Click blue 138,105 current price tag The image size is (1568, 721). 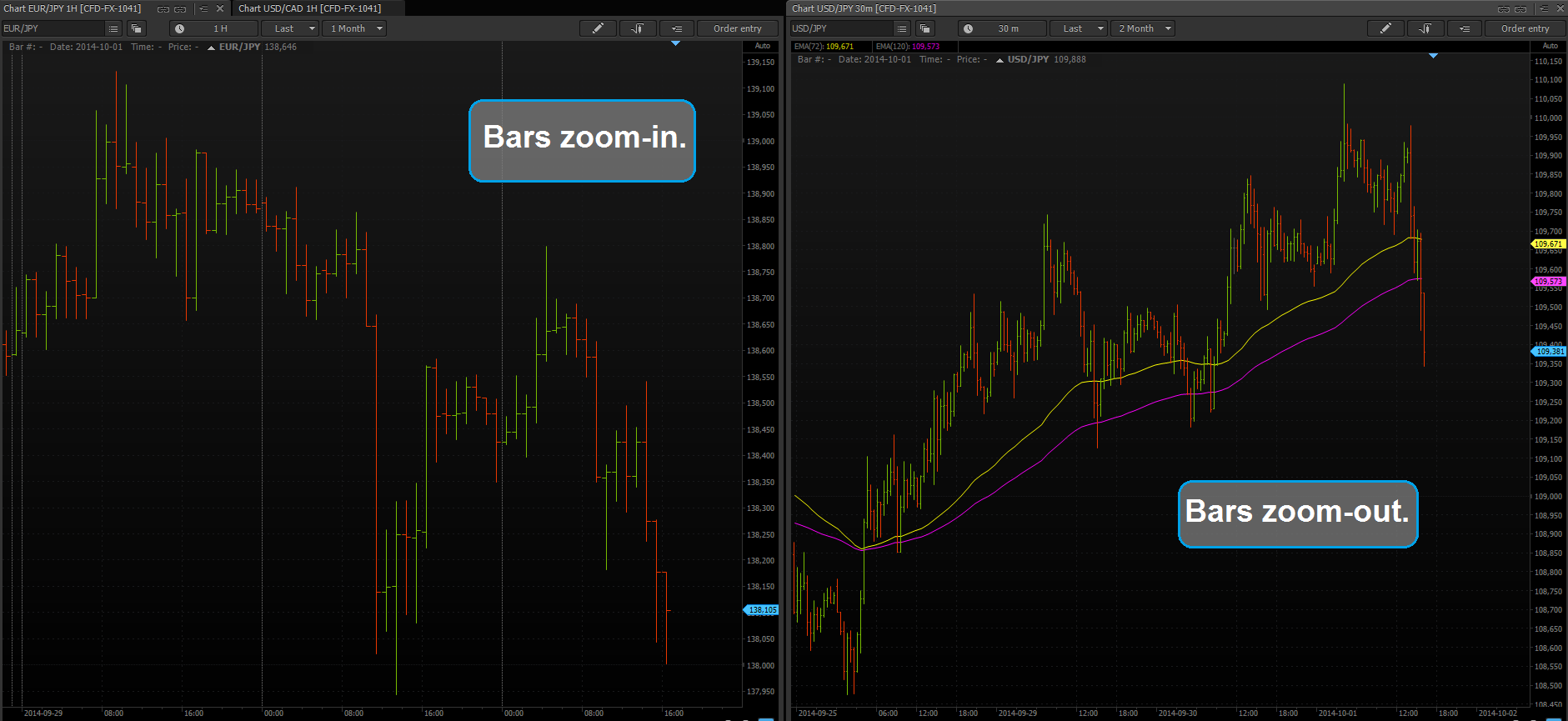(761, 610)
